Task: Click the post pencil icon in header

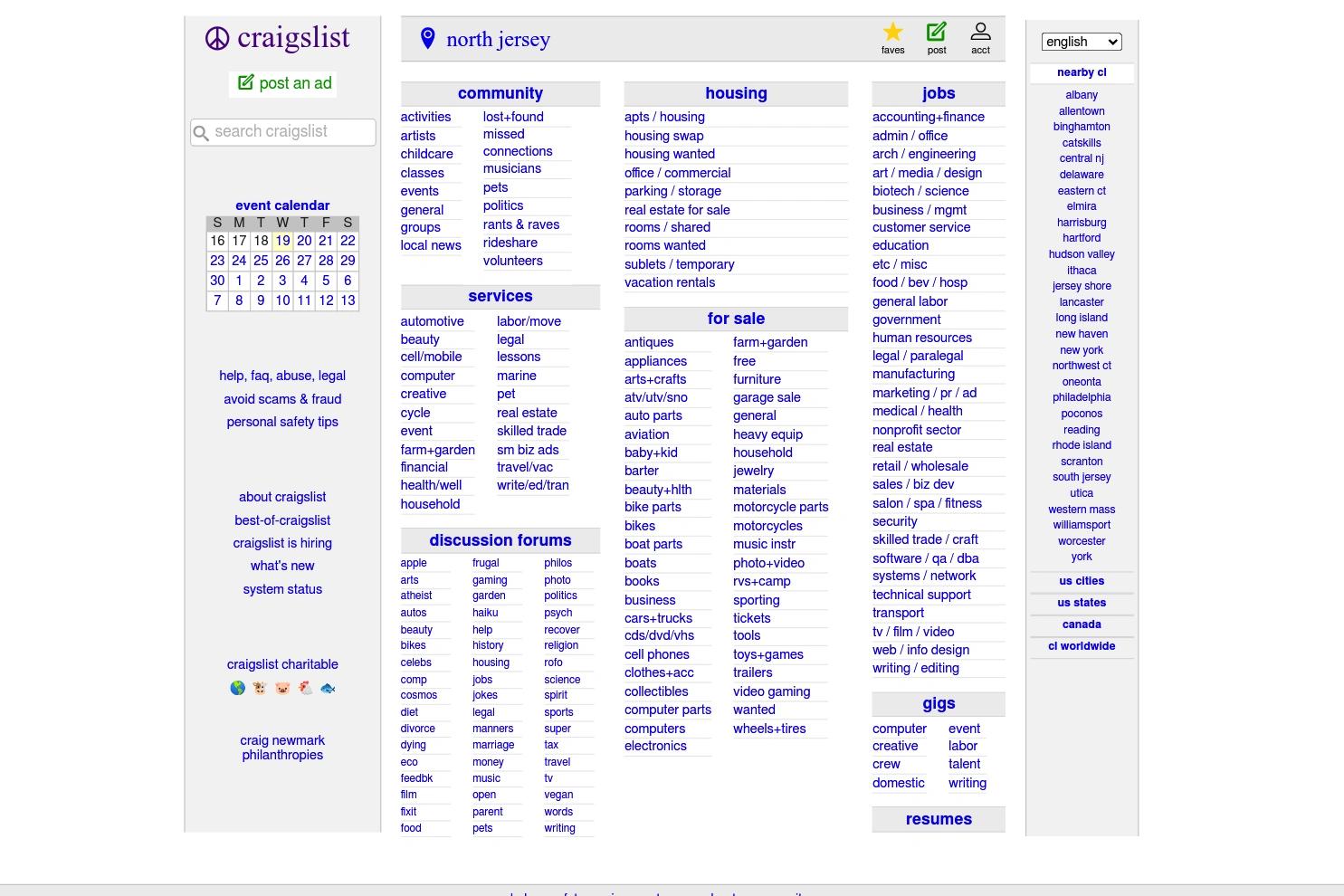Action: pyautogui.click(x=937, y=33)
